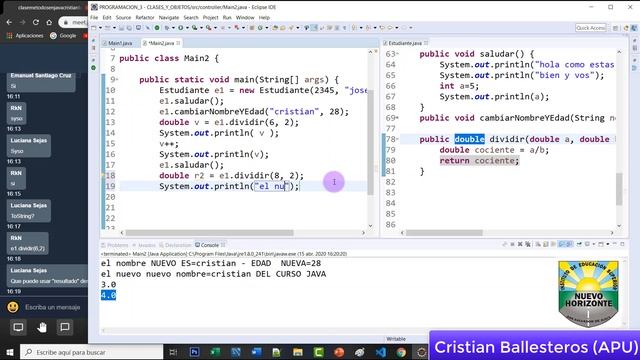640x360 pixels.
Task: Open the Window menu
Action: (245, 18)
